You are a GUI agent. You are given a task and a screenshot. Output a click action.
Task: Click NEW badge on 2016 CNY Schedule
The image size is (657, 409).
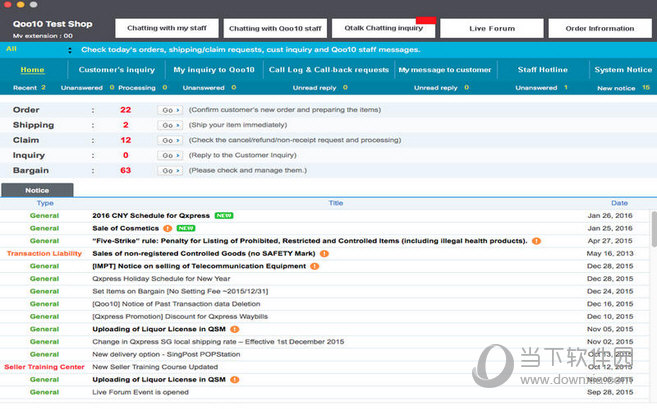[224, 215]
